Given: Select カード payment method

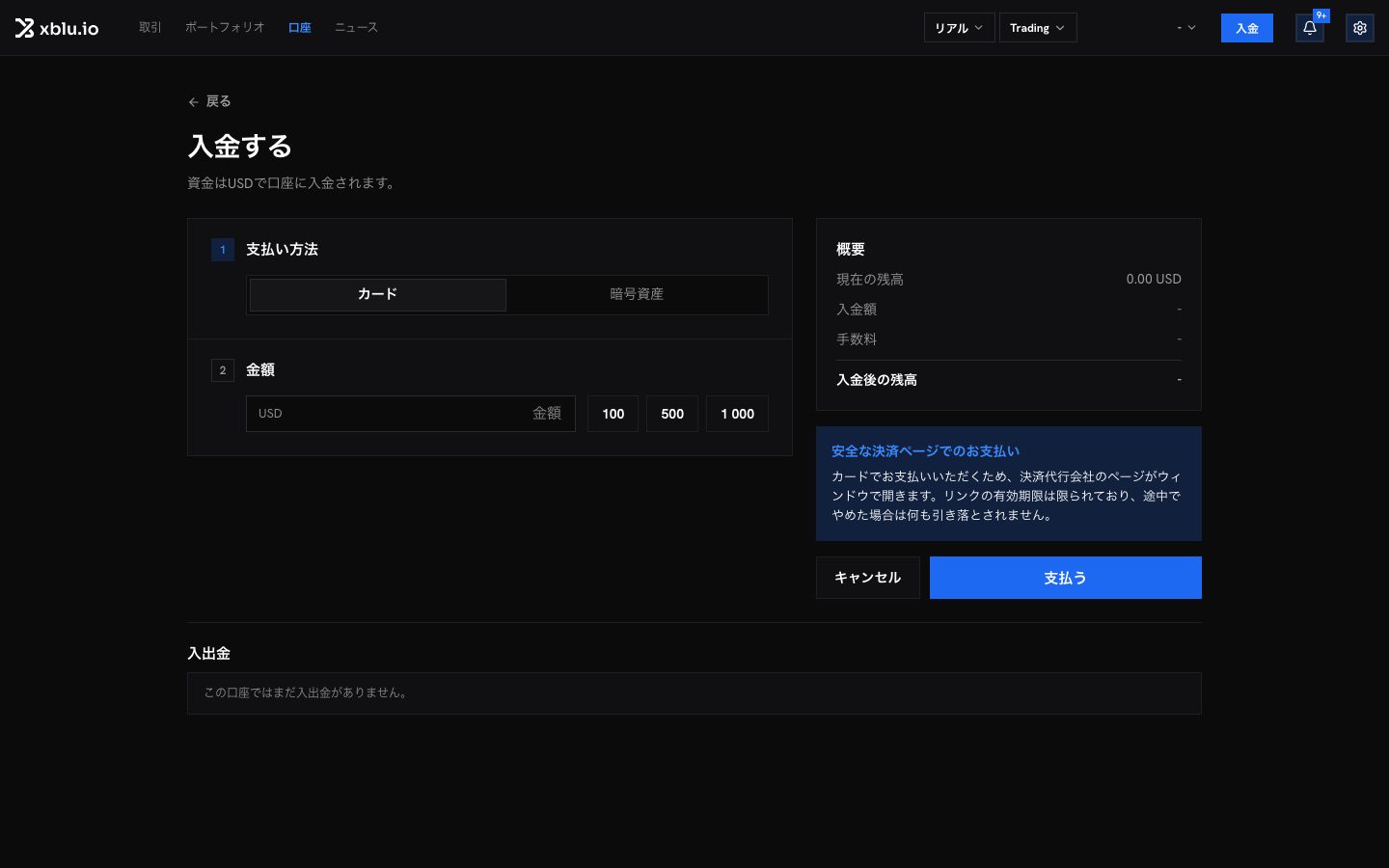Looking at the screenshot, I should 378,295.
